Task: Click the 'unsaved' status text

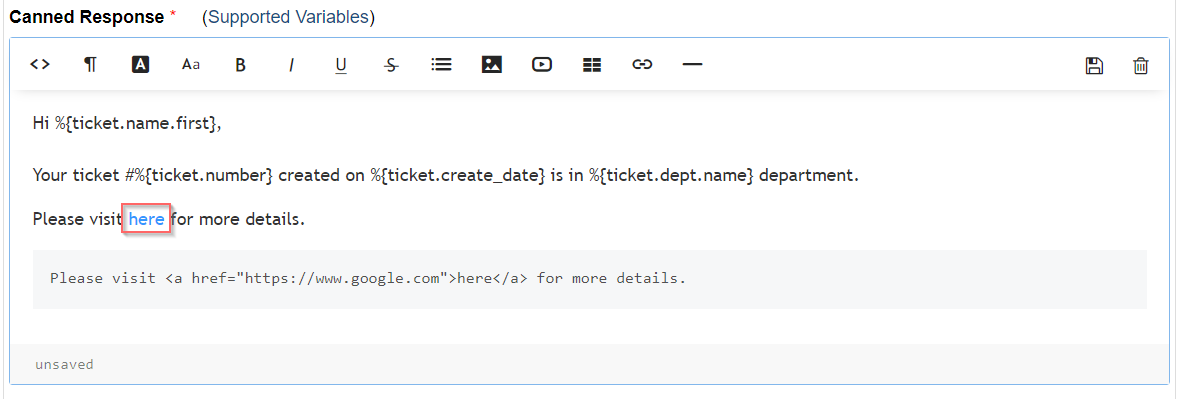Action: coord(64,365)
